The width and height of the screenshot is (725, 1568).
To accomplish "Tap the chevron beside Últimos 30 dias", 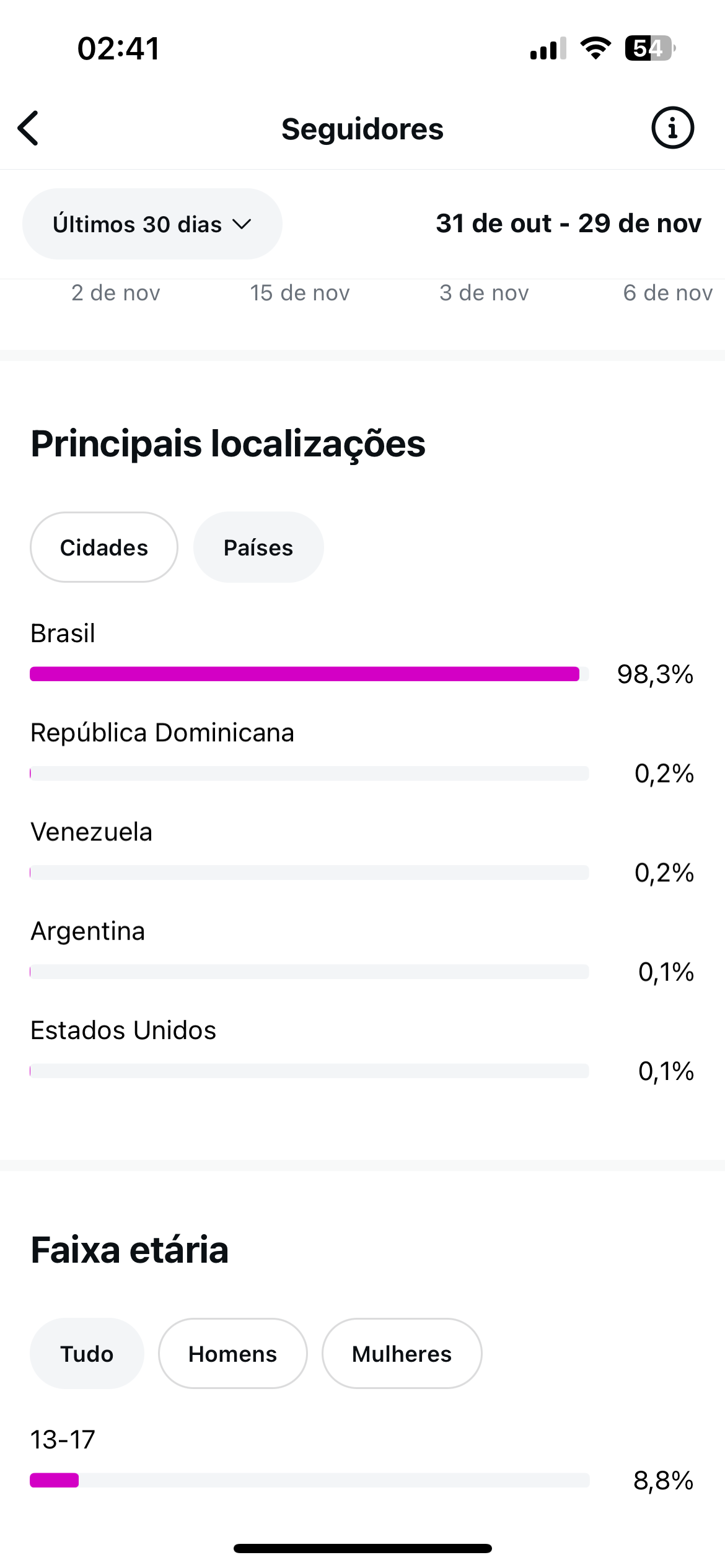I will tap(242, 224).
